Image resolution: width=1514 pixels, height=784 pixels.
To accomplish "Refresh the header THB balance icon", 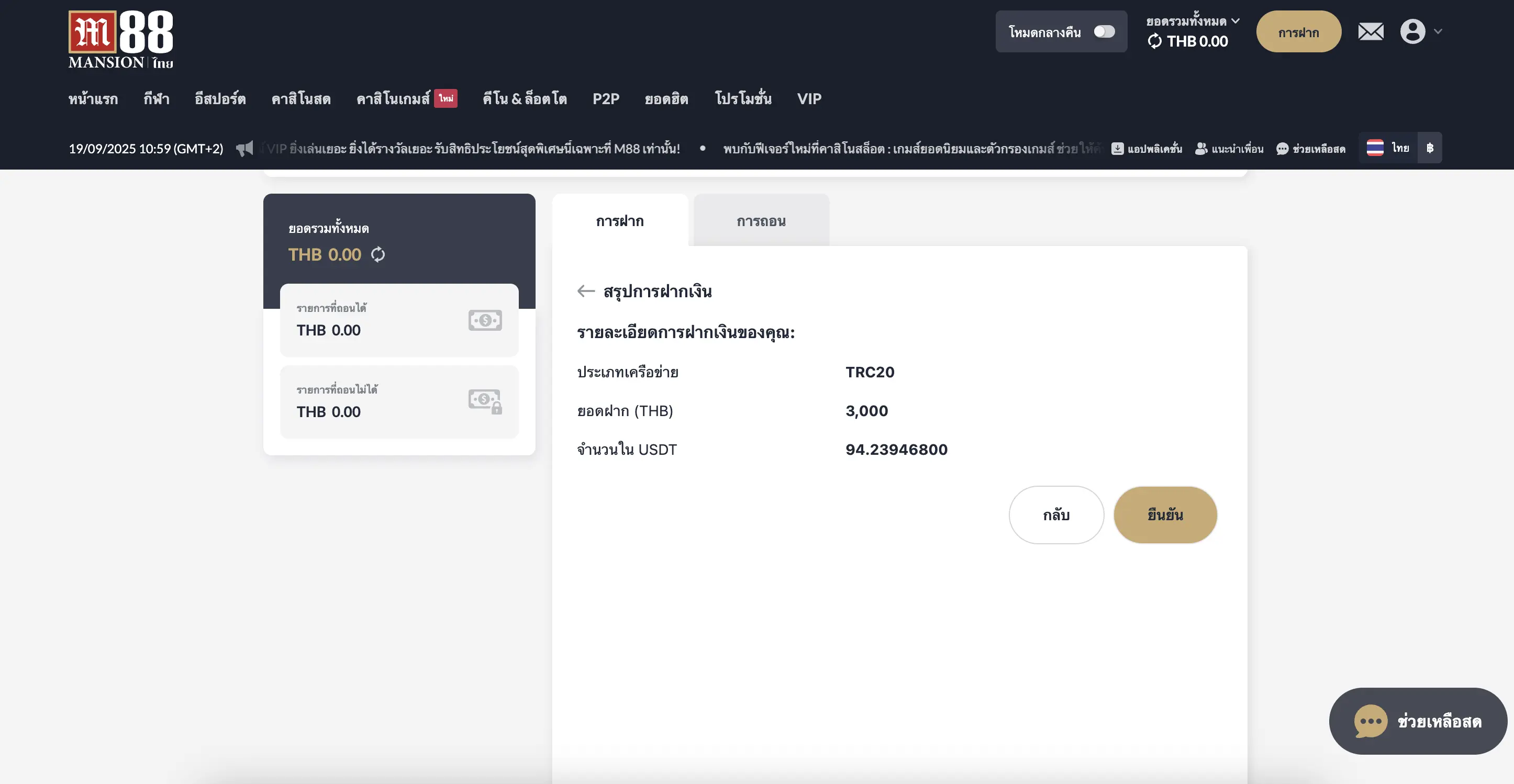I will click(x=1154, y=41).
